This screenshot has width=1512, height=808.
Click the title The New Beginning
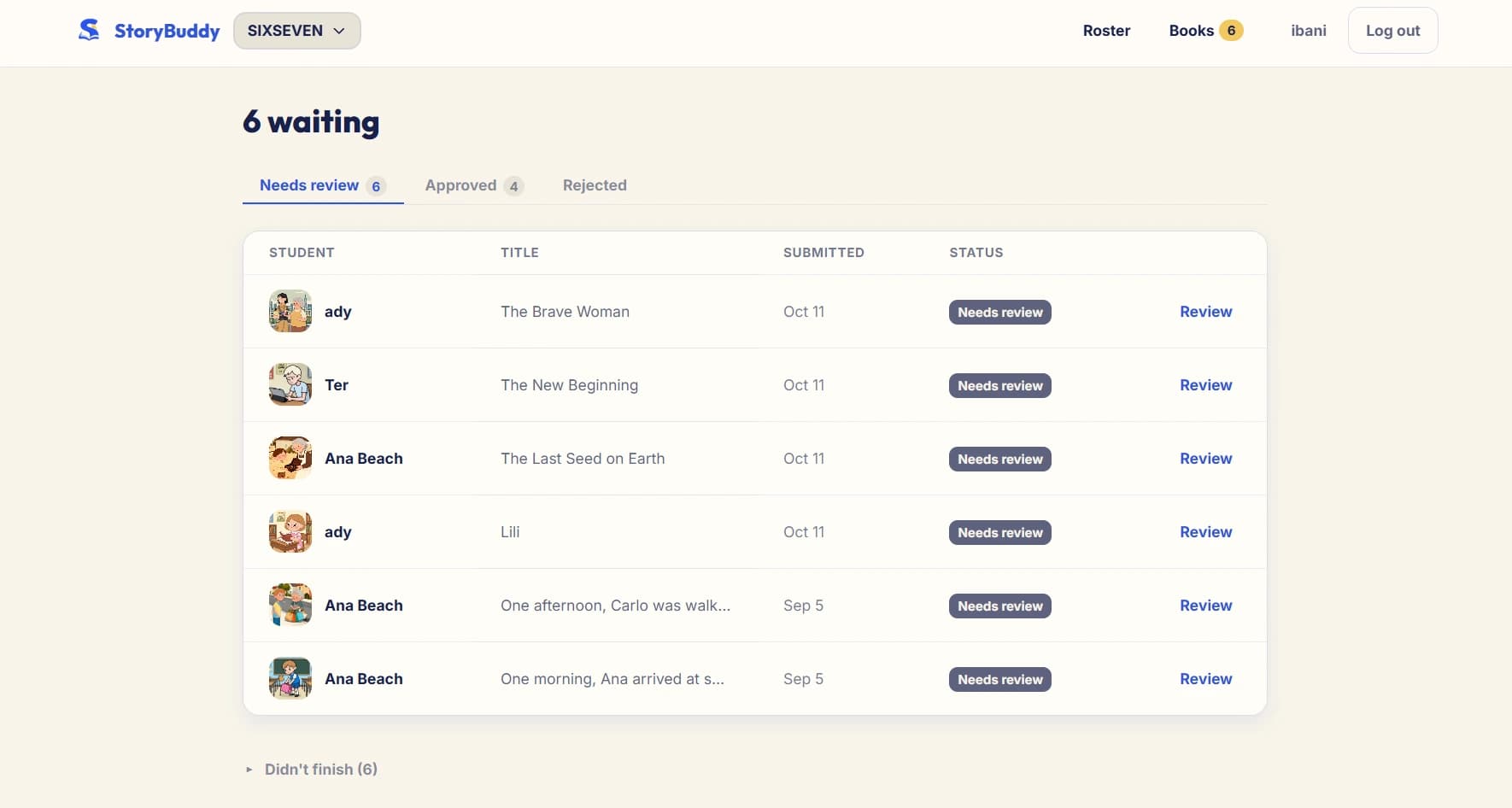point(569,385)
